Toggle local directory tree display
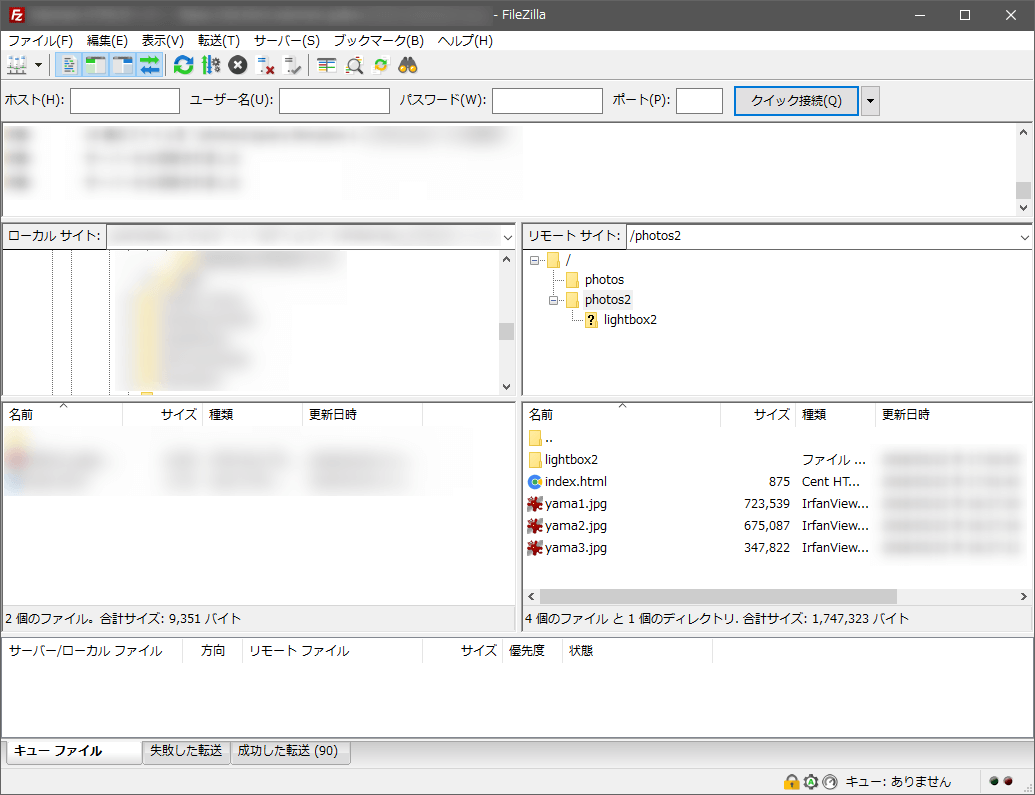Screen dimensions: 1035x795 (96, 66)
